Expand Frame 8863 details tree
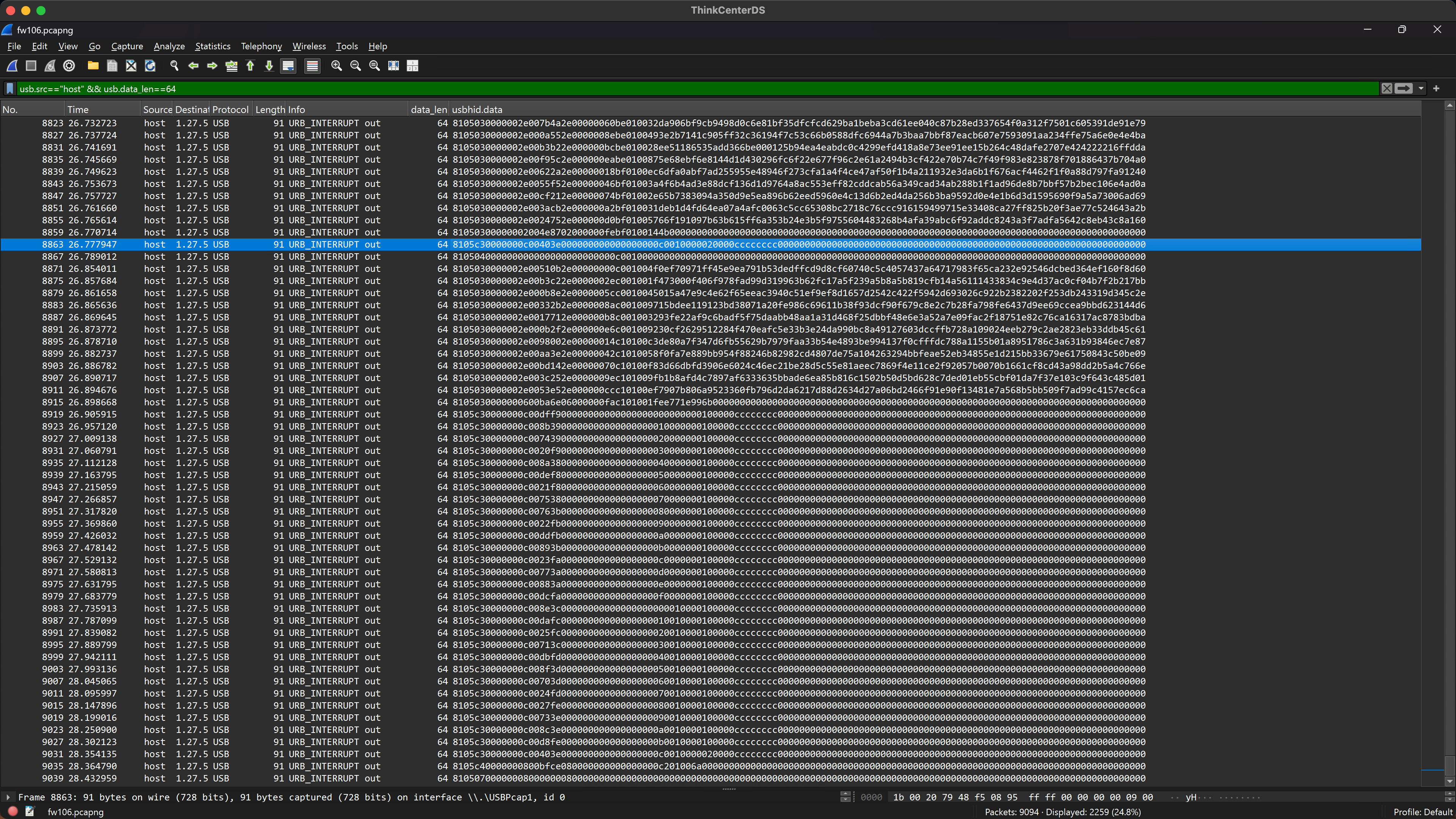Screen dimensions: 1456x819 coord(8,797)
